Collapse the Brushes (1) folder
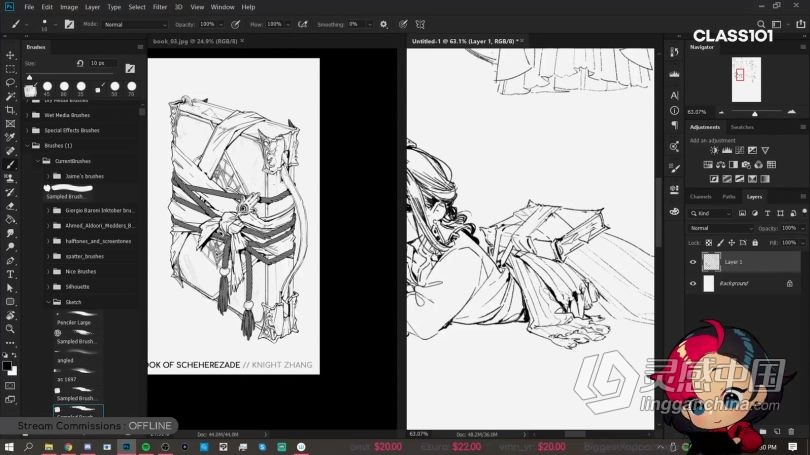 click(27, 146)
